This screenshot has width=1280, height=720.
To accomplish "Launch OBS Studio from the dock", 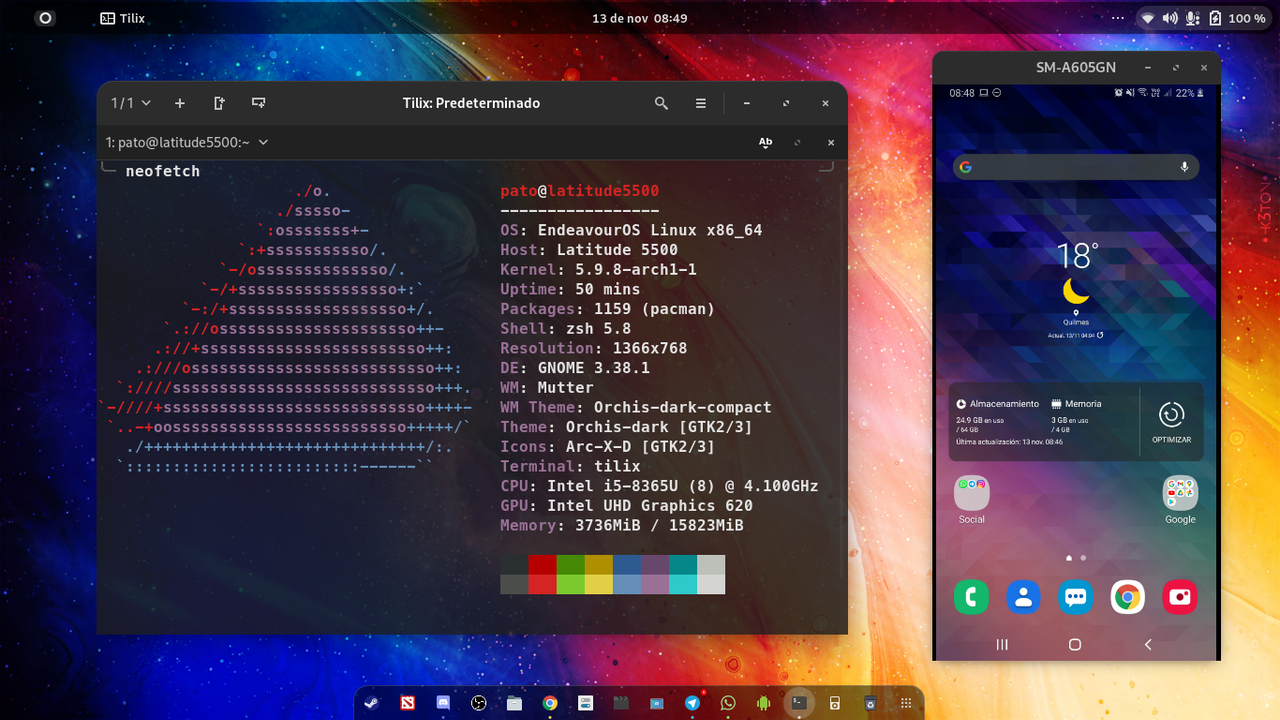I will pyautogui.click(x=479, y=703).
